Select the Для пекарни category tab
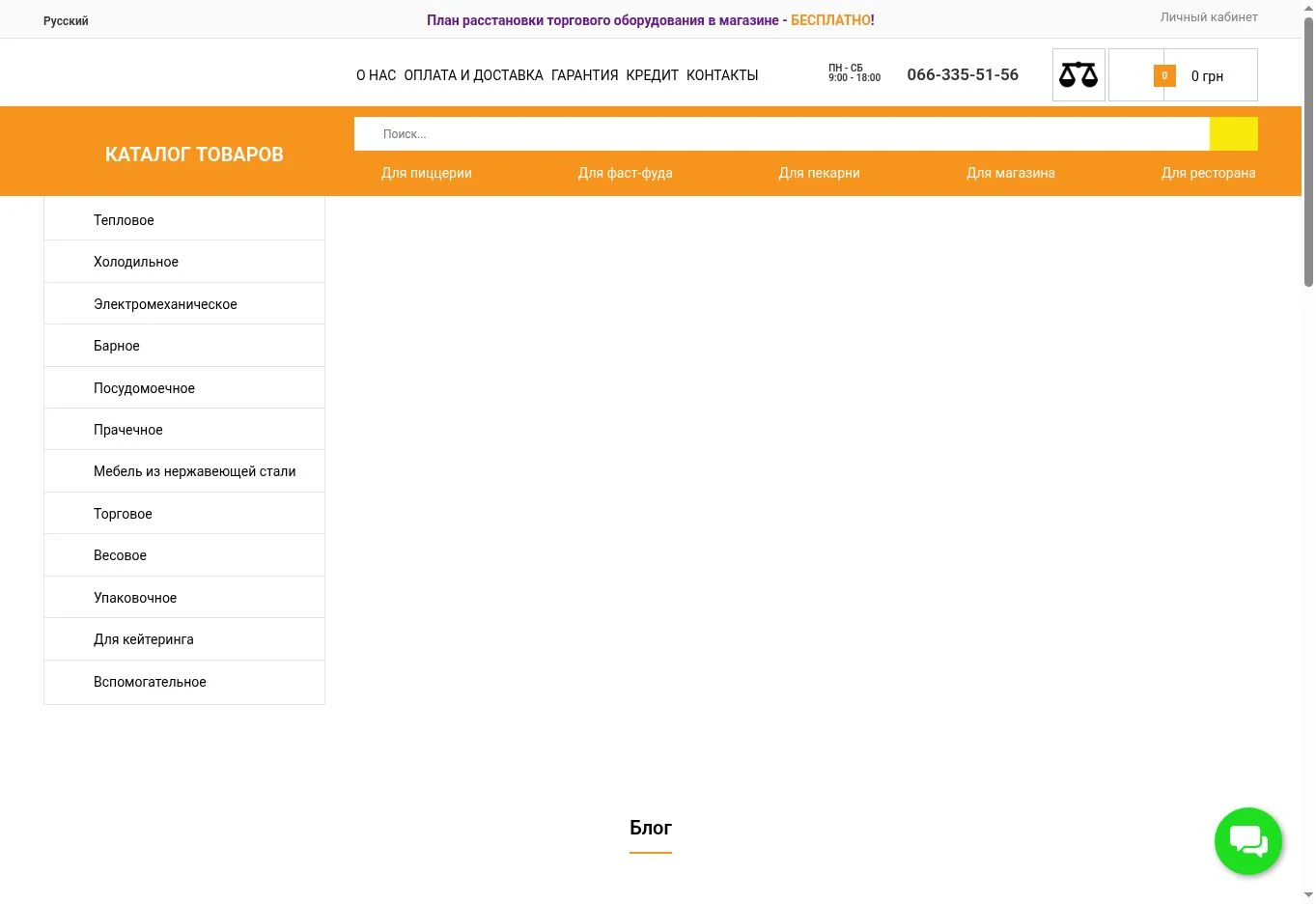Screen dimensions: 1316x904 (820, 173)
